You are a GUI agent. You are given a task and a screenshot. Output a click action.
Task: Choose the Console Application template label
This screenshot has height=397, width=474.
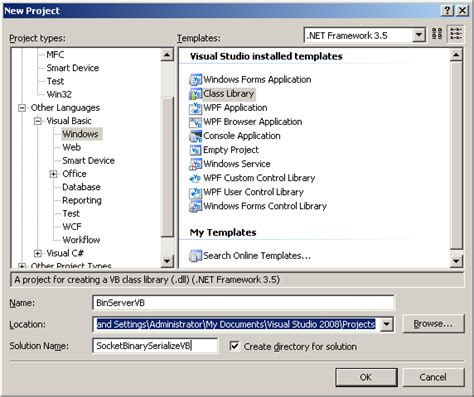242,136
